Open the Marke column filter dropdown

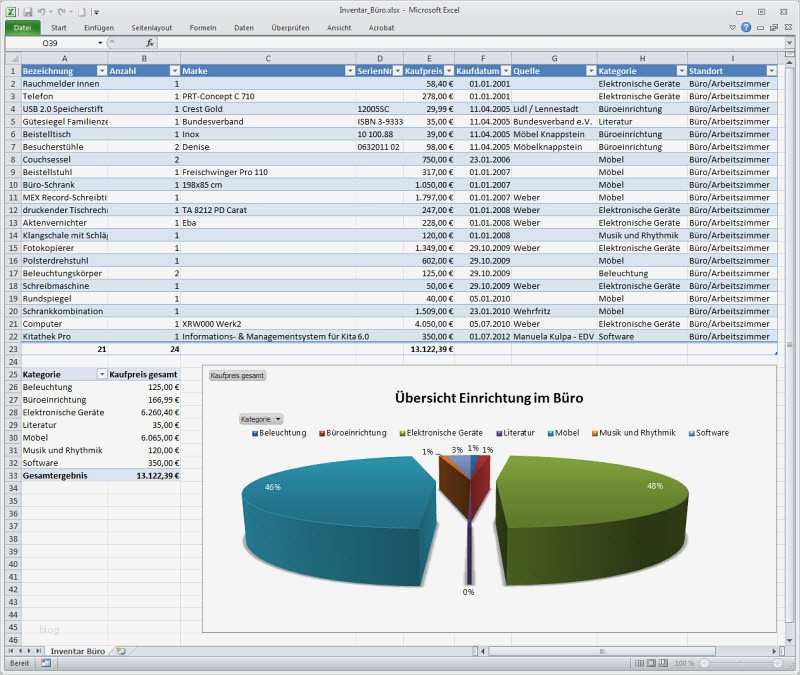point(350,71)
